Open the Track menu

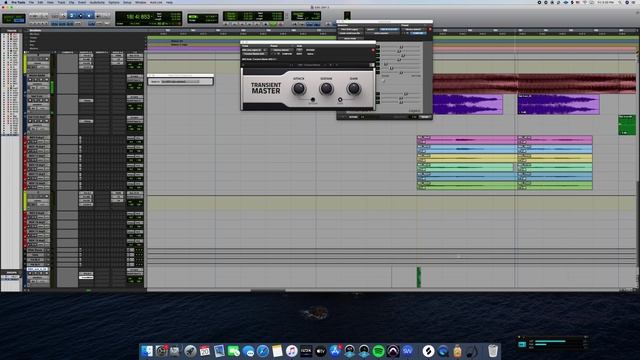(61, 2)
